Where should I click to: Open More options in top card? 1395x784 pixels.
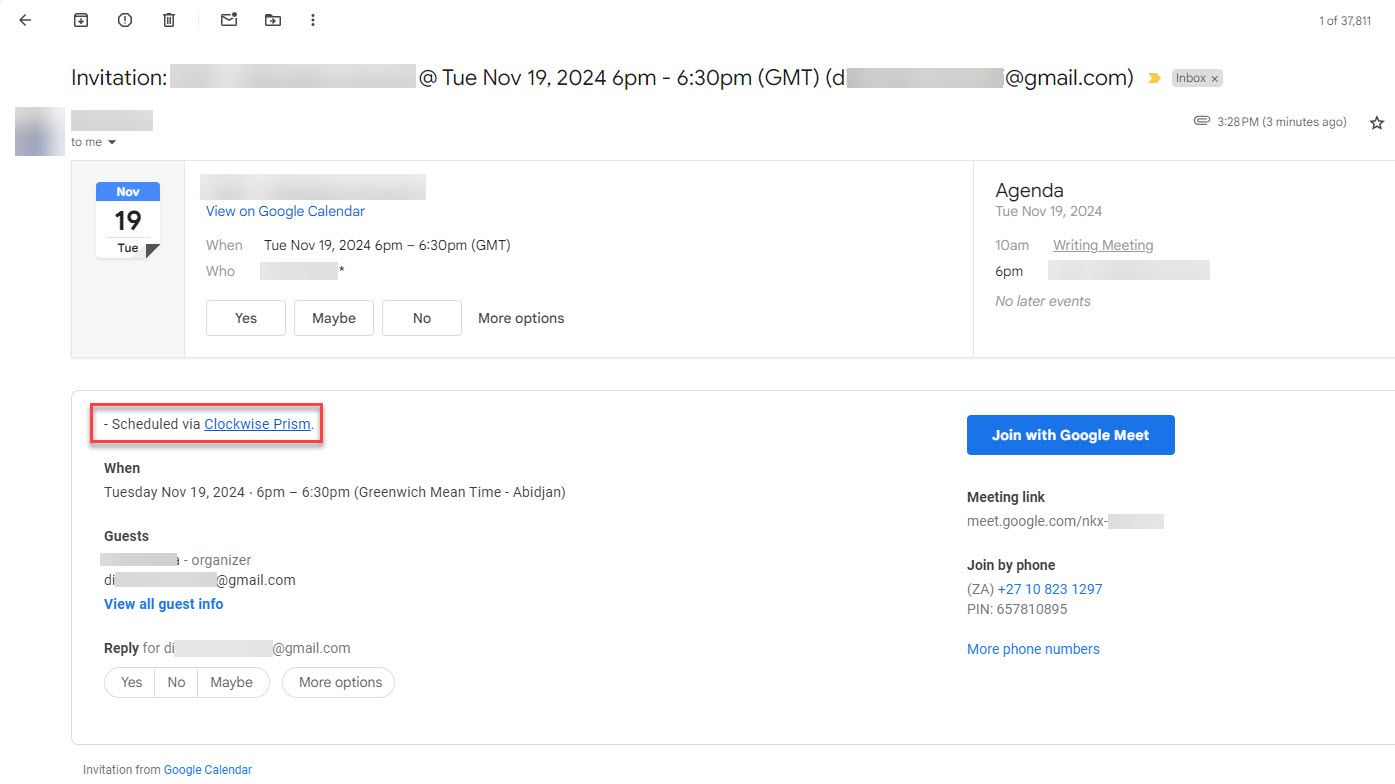520,318
